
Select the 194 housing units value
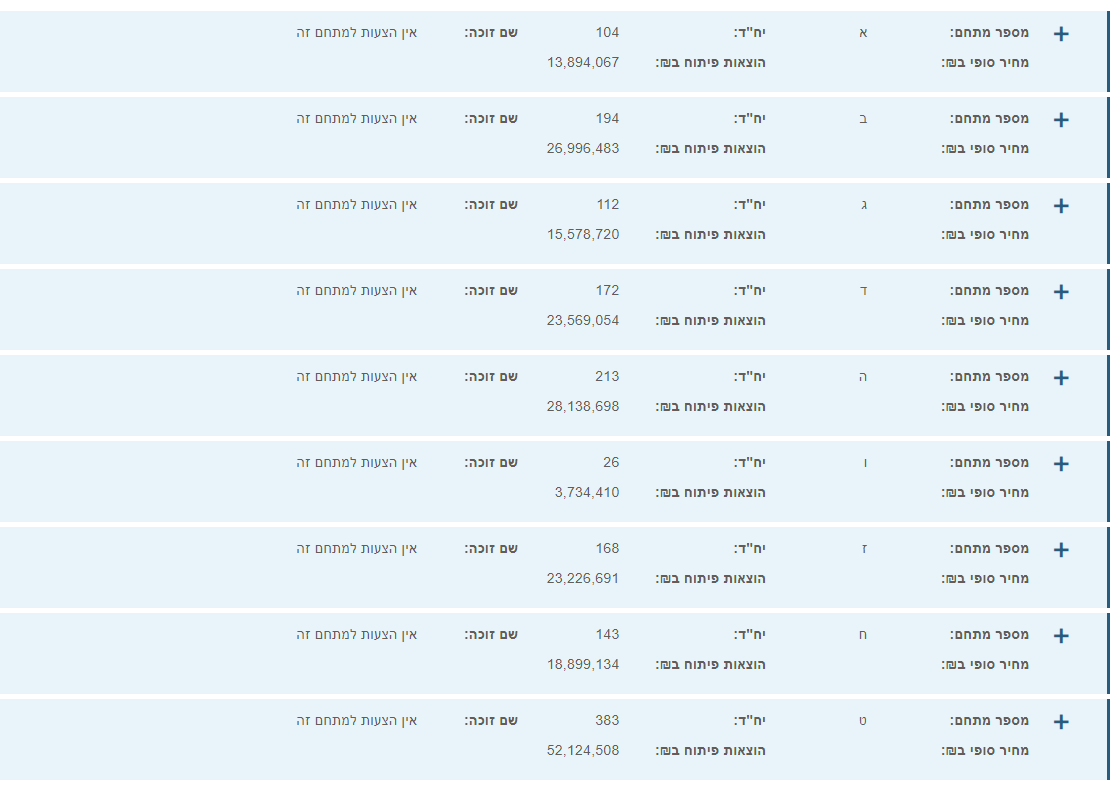pyautogui.click(x=607, y=118)
